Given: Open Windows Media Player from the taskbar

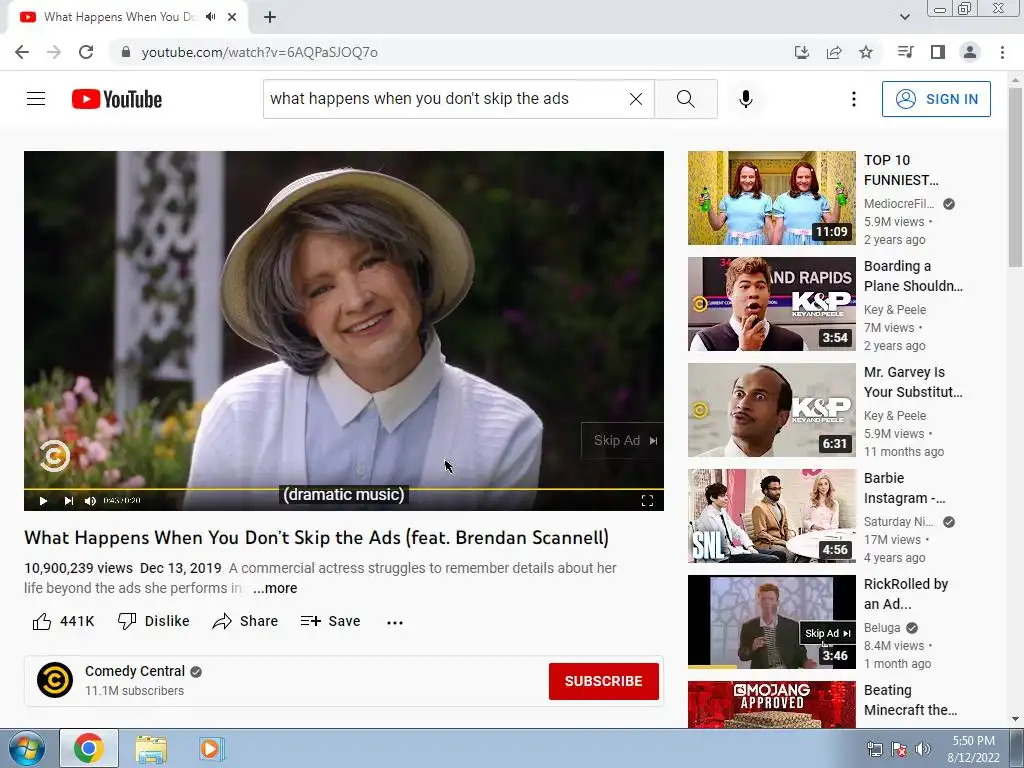Looking at the screenshot, I should 210,748.
